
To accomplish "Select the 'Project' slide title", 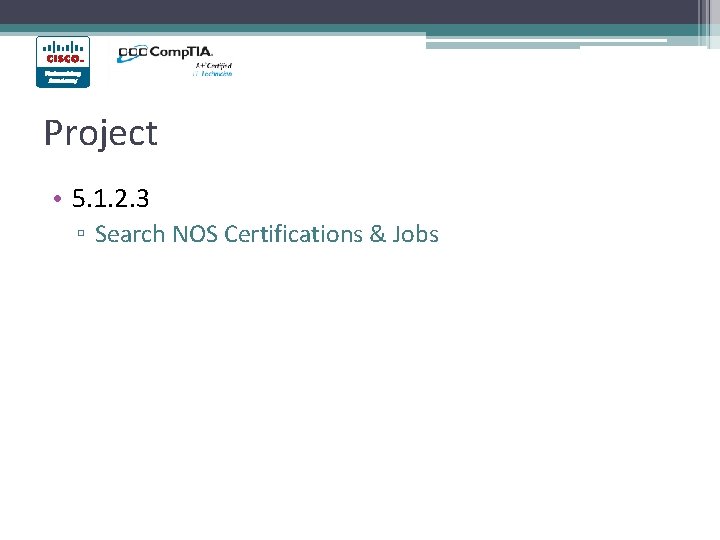I will pyautogui.click(x=101, y=134).
